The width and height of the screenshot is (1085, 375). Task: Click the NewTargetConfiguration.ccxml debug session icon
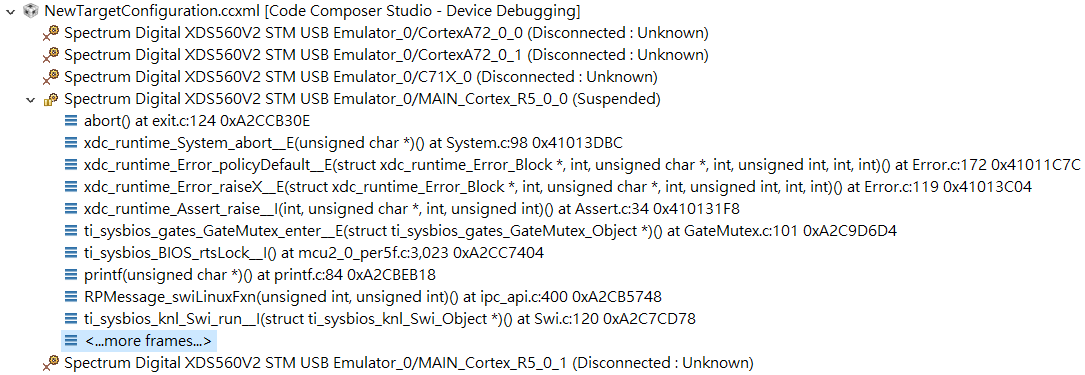pos(31,11)
